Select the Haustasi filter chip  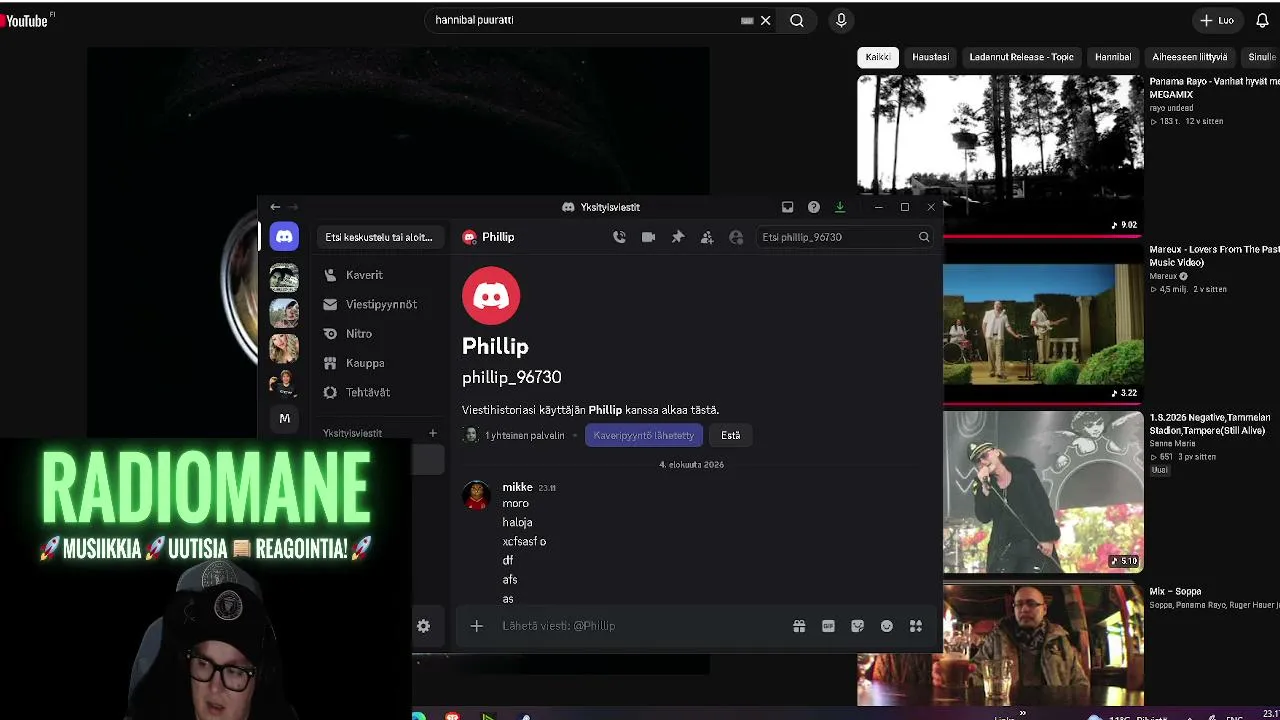click(x=930, y=57)
